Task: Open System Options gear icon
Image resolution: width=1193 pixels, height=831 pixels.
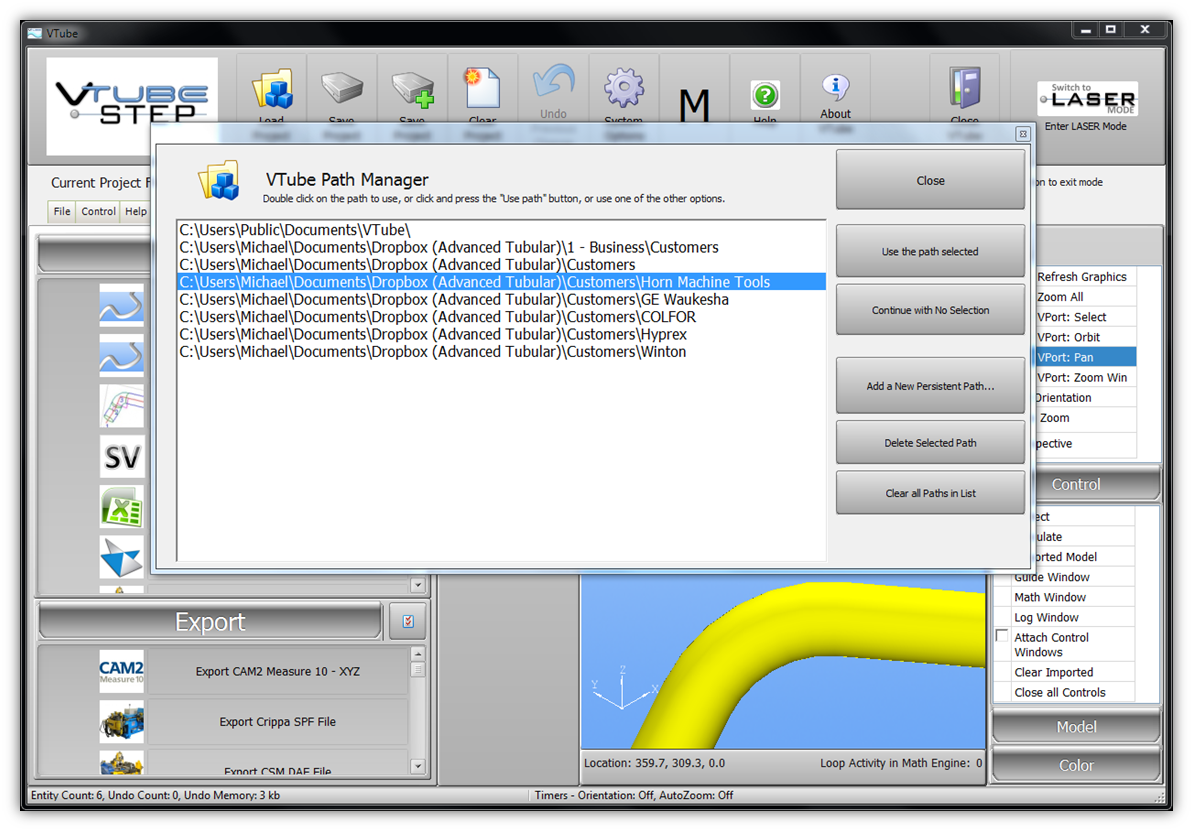Action: coord(623,91)
